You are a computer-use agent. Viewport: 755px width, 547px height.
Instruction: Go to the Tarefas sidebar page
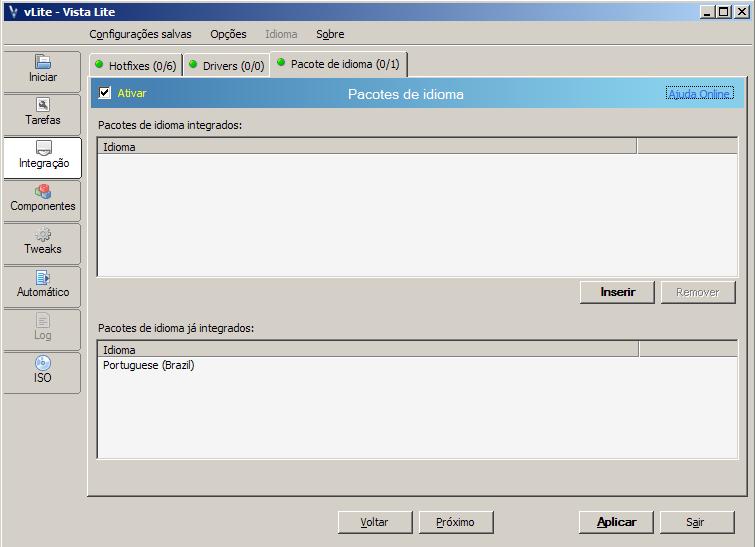pos(42,114)
